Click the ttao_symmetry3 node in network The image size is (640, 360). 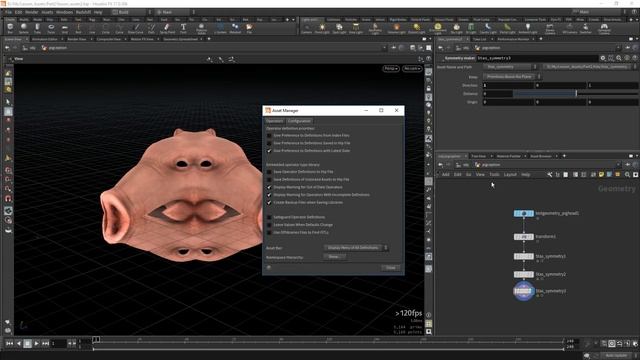[524, 291]
